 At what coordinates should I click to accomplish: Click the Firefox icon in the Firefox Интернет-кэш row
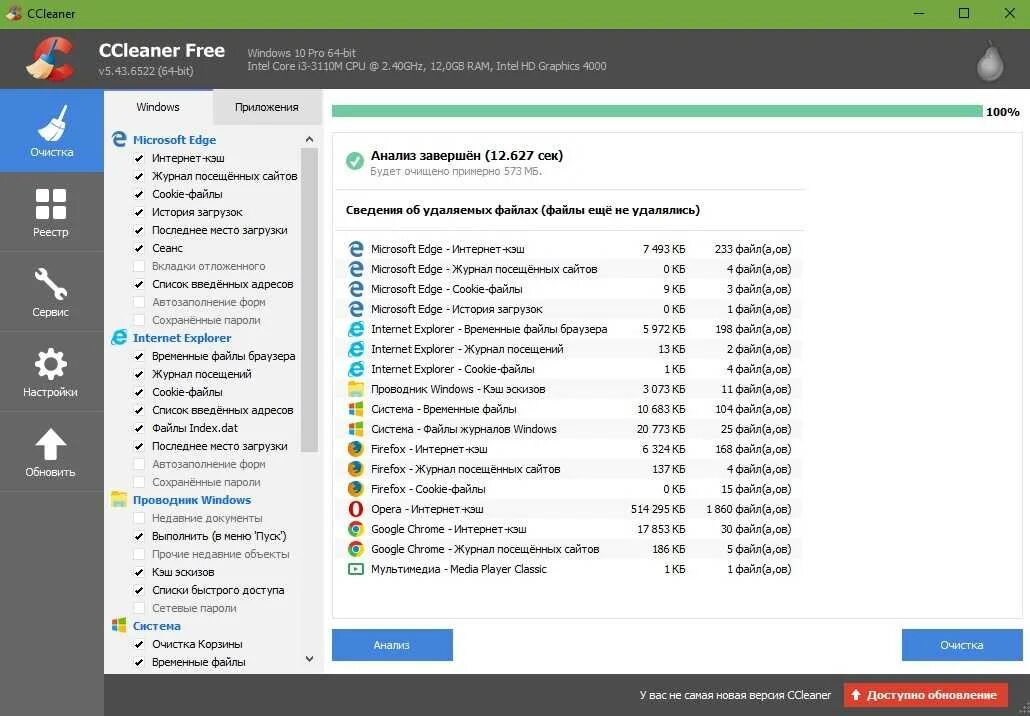[355, 449]
